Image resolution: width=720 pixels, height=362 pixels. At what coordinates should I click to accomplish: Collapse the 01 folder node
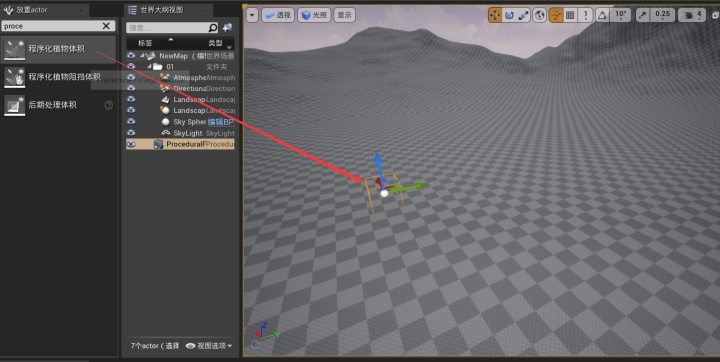pyautogui.click(x=150, y=67)
